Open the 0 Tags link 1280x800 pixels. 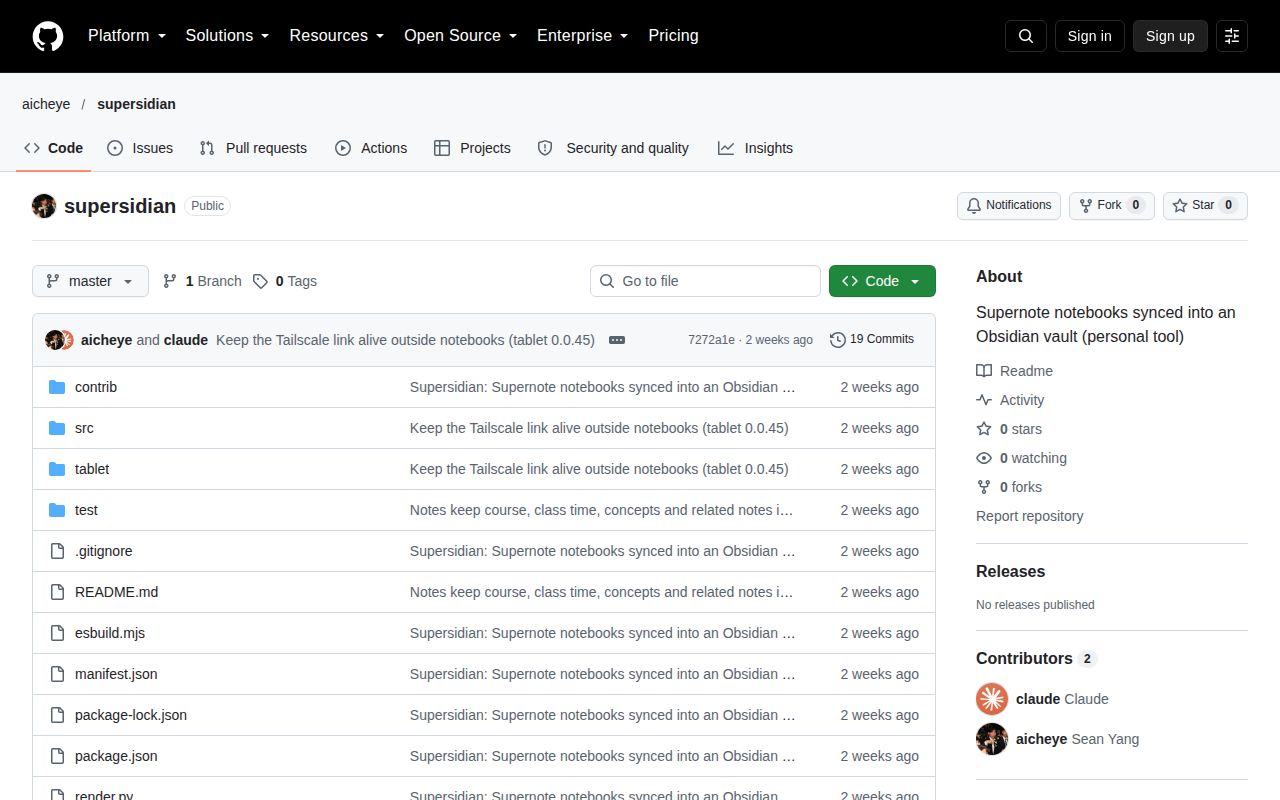(x=285, y=281)
